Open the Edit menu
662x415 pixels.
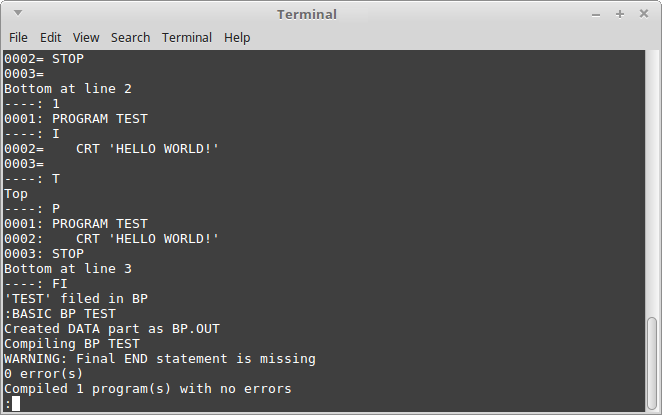coord(51,38)
